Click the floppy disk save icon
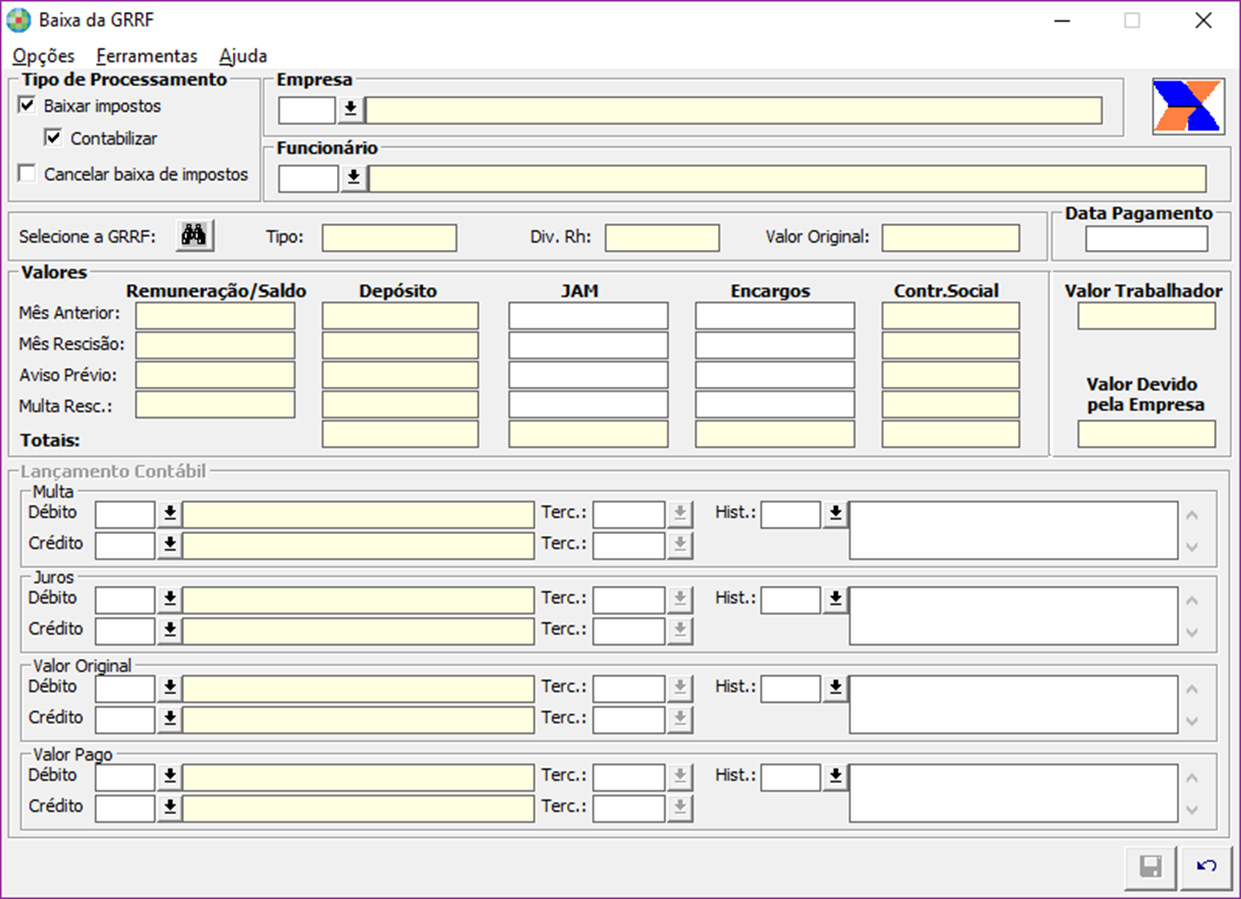This screenshot has width=1241, height=899. (1151, 866)
